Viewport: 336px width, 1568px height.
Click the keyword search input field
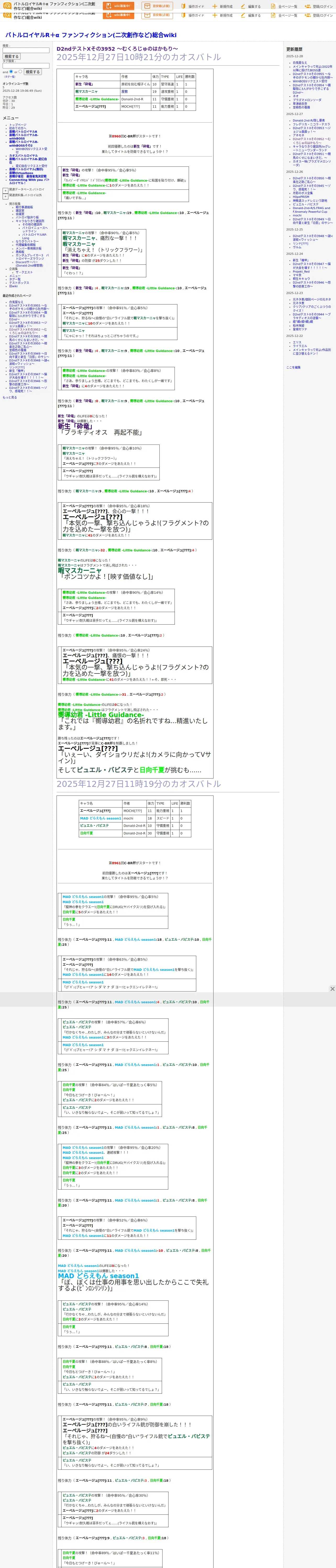26,50
